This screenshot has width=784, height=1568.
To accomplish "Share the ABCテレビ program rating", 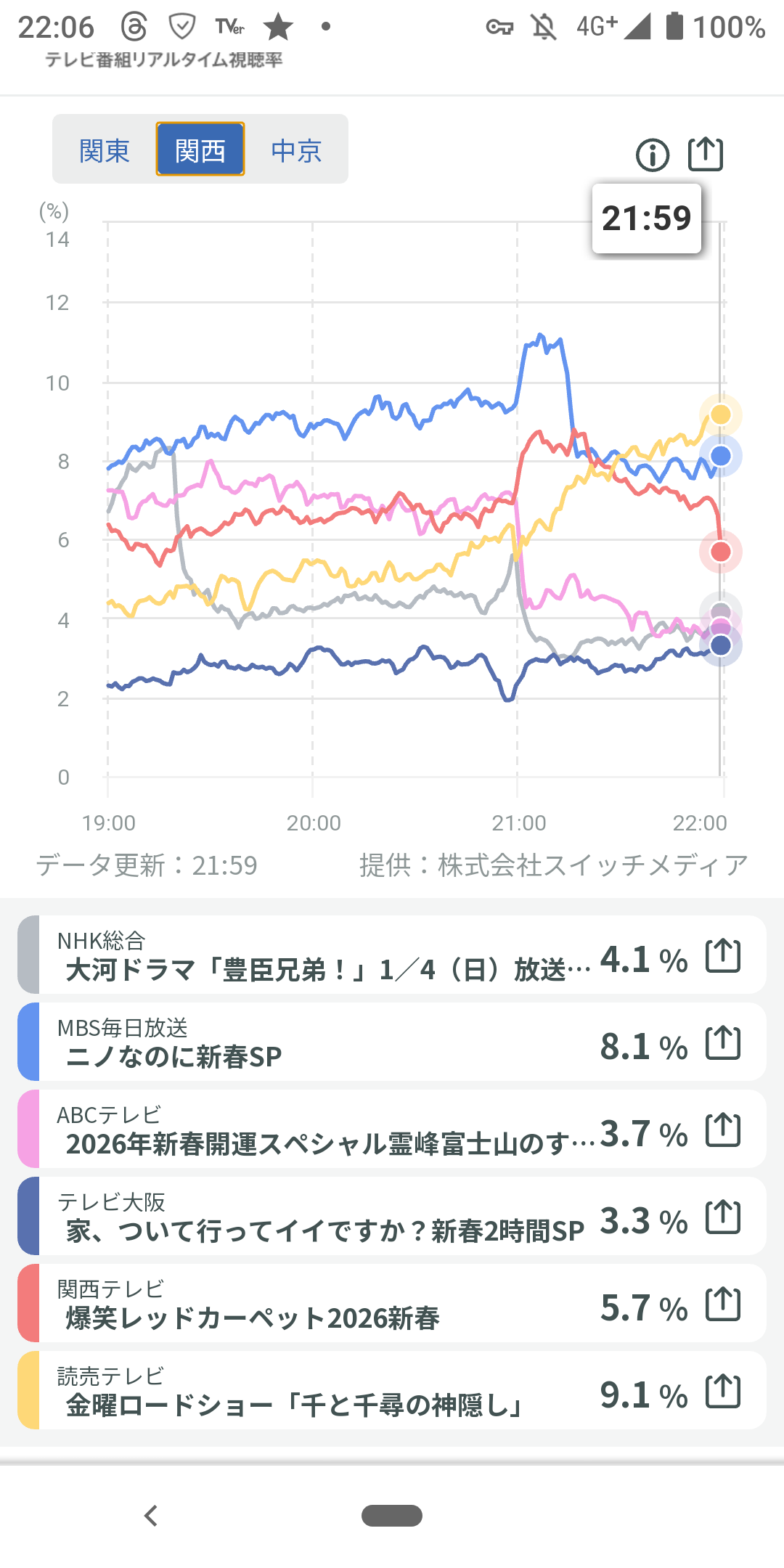I will [x=723, y=1130].
